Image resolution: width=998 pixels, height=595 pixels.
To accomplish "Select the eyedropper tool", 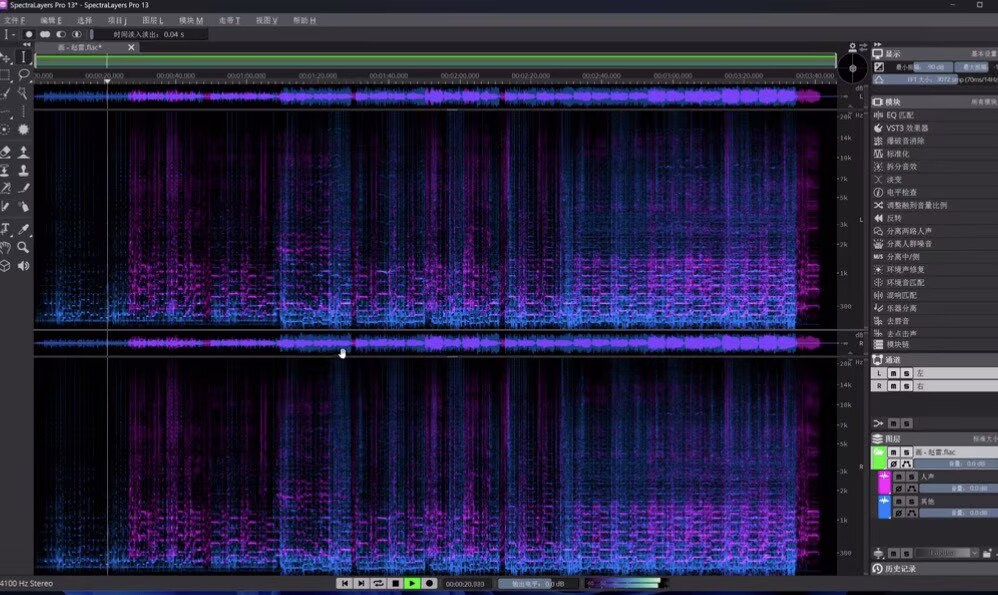I will 24,229.
